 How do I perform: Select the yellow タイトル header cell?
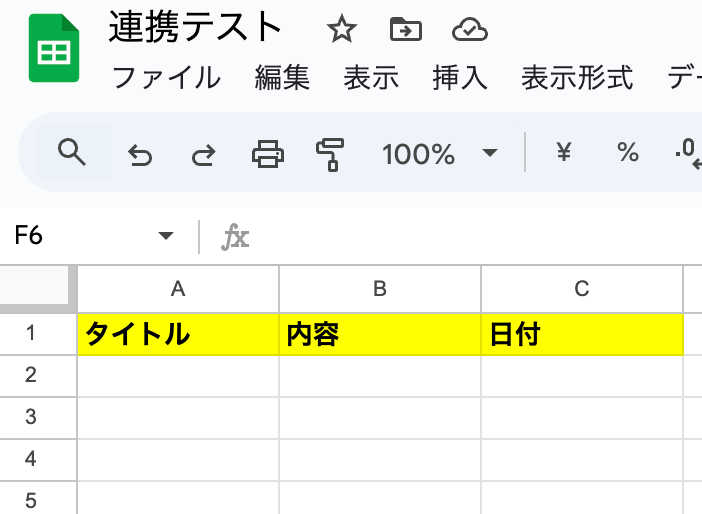(178, 334)
